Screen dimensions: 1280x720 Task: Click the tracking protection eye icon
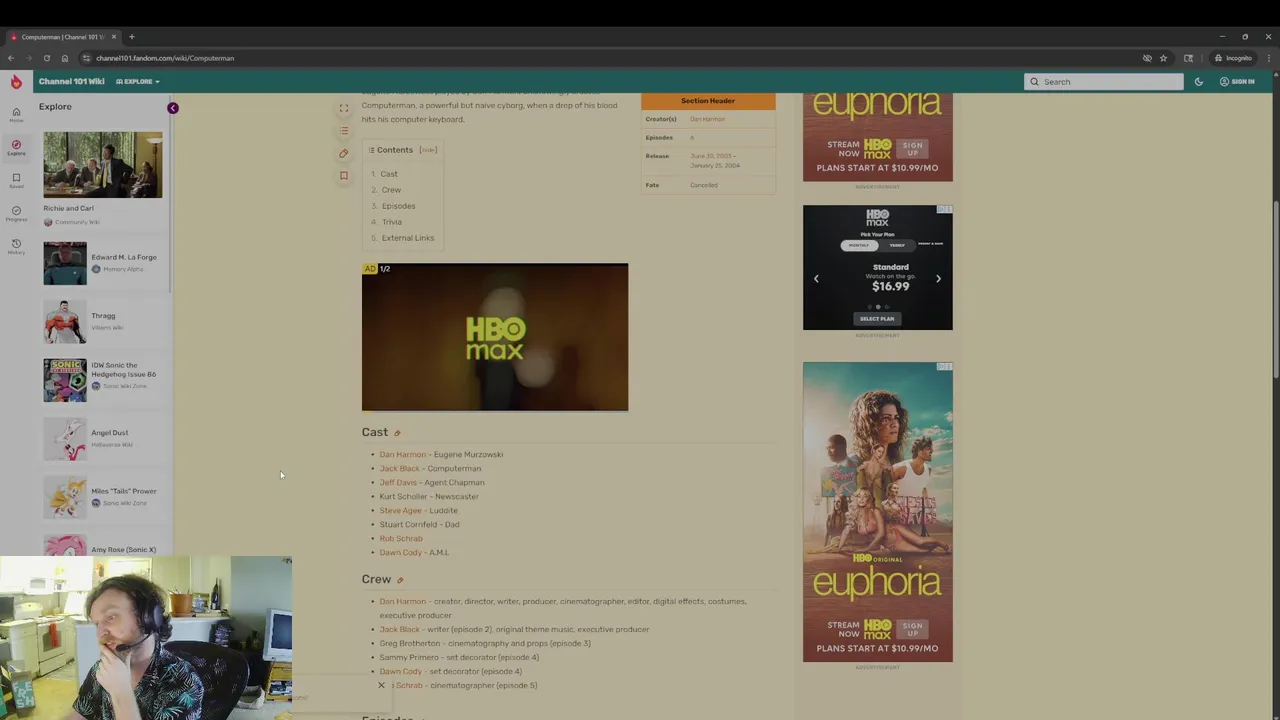point(1147,58)
